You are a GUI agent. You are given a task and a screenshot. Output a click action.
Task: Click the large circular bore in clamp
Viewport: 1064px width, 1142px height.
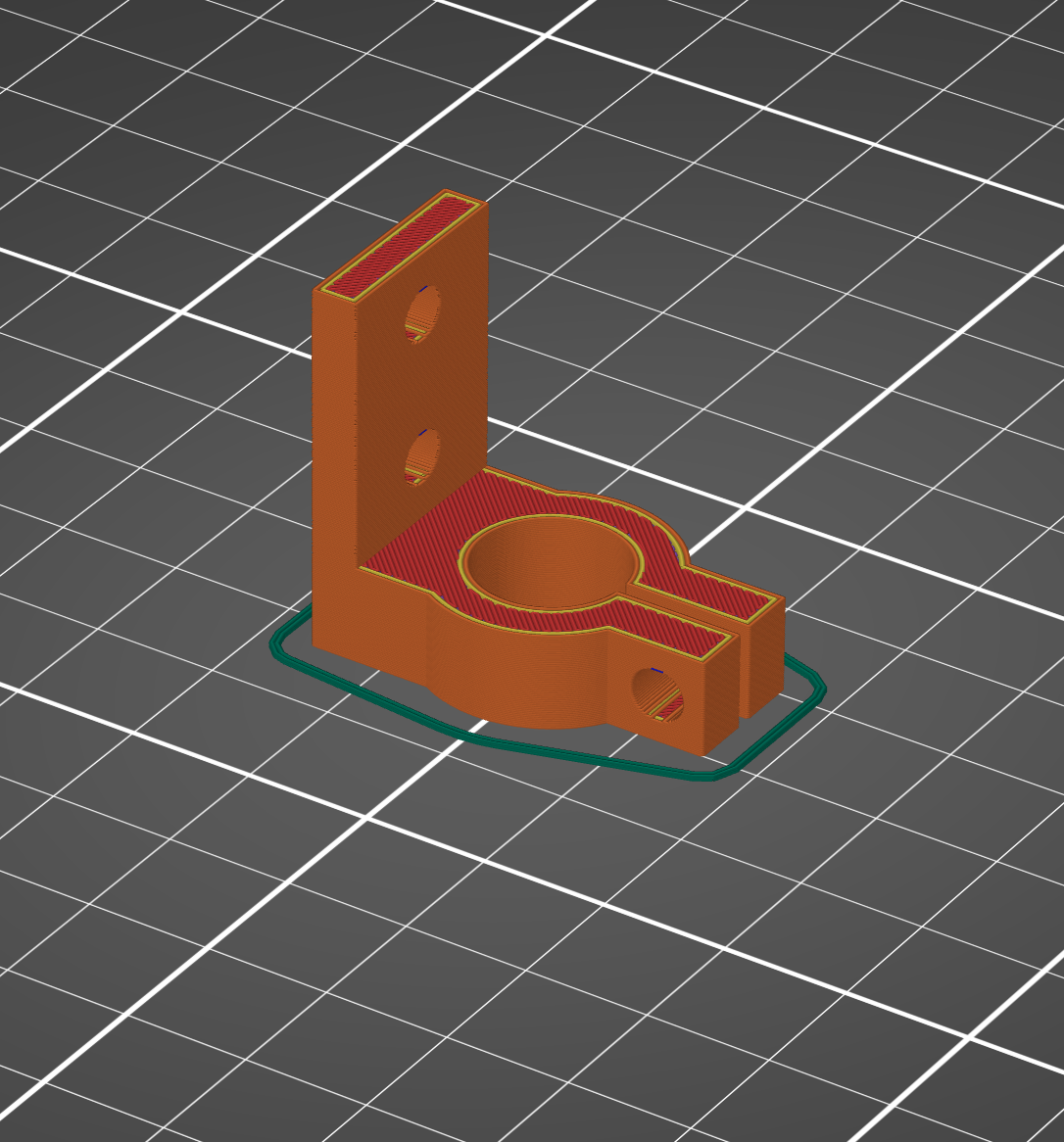tap(553, 561)
